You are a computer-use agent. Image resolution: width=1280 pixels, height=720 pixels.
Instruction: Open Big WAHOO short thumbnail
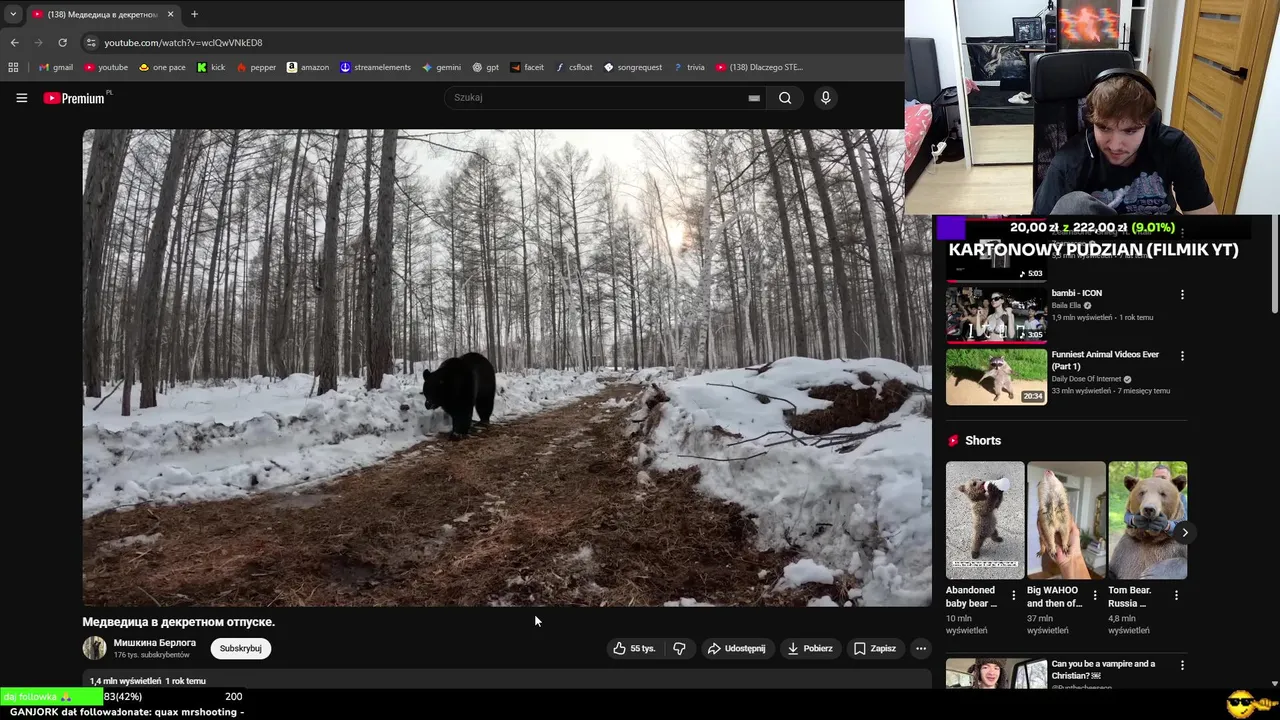[x=1066, y=520]
